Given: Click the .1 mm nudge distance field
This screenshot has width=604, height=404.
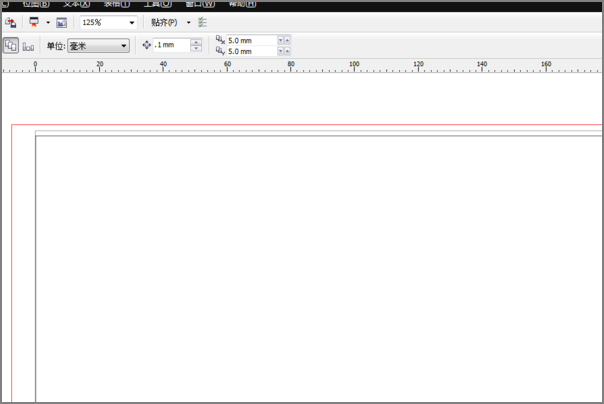Looking at the screenshot, I should (171, 45).
